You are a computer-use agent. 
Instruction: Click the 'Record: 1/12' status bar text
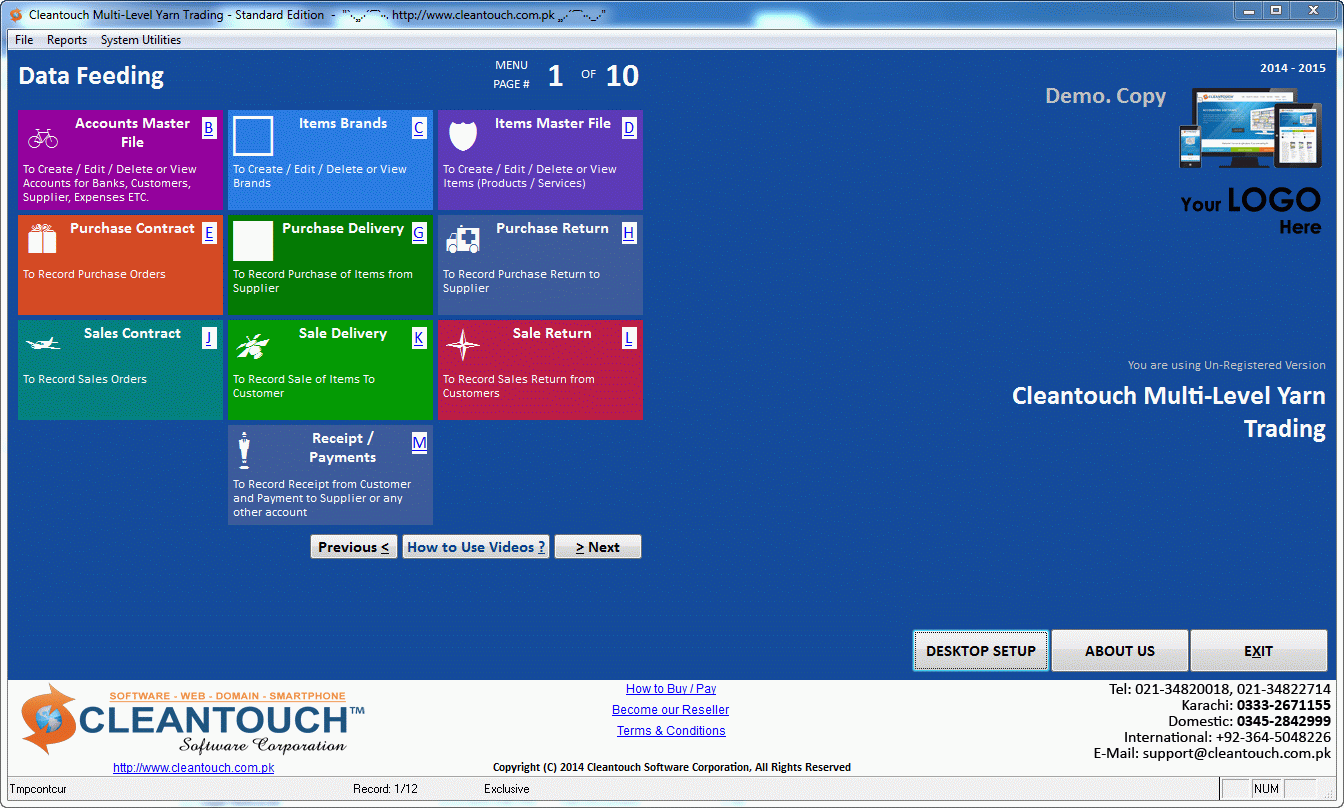coord(385,789)
